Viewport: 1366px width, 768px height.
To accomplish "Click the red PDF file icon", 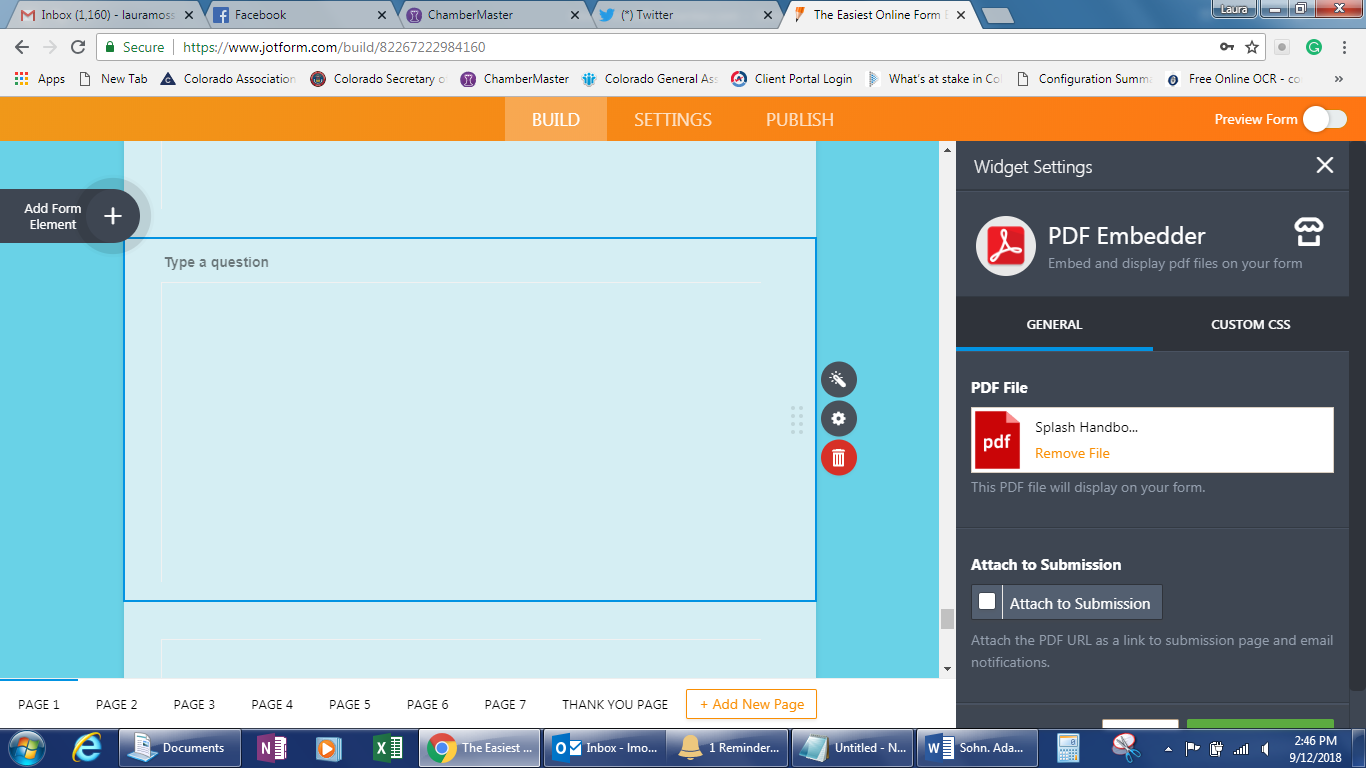I will click(x=997, y=440).
